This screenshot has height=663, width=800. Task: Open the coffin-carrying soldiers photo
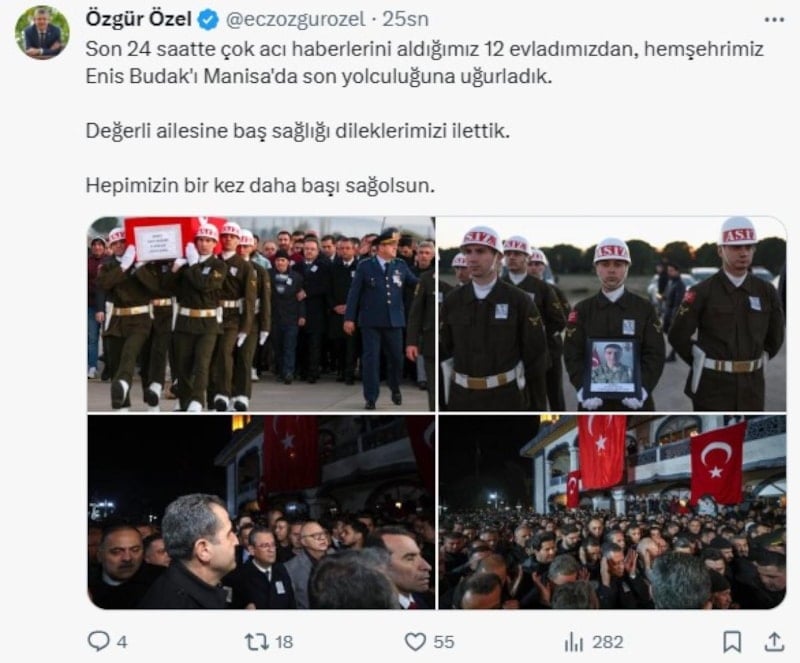pyautogui.click(x=261, y=314)
